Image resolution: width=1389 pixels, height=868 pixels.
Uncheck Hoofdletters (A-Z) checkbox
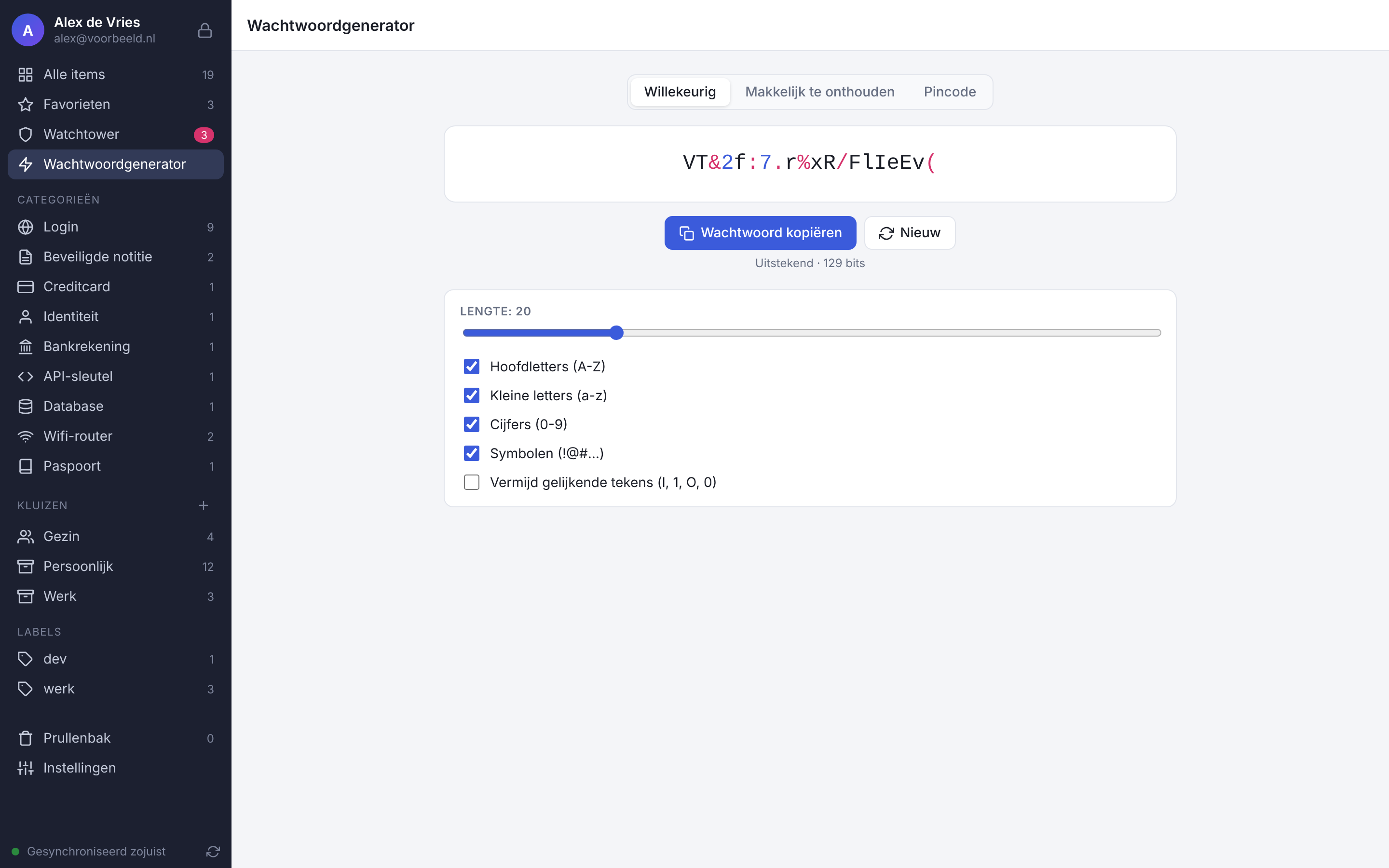[471, 366]
